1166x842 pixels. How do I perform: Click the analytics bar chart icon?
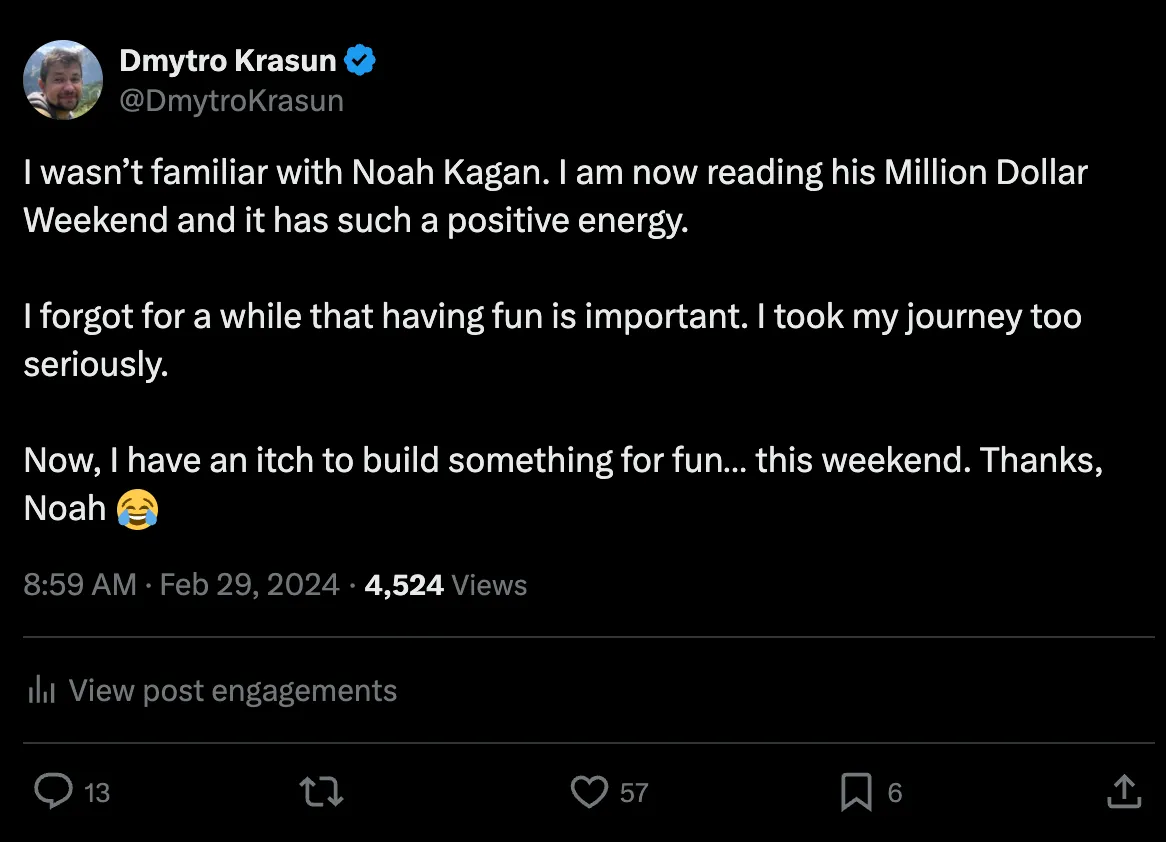[40, 690]
